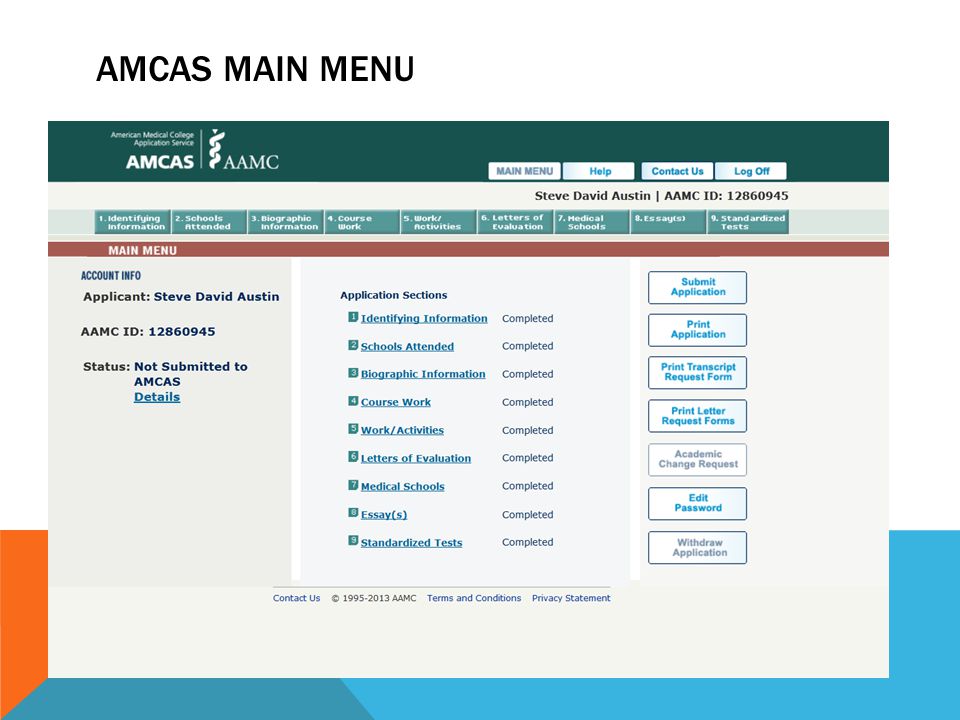Click the number 9 icon beside Standardized Tests
The height and width of the screenshot is (720, 960).
pos(353,541)
